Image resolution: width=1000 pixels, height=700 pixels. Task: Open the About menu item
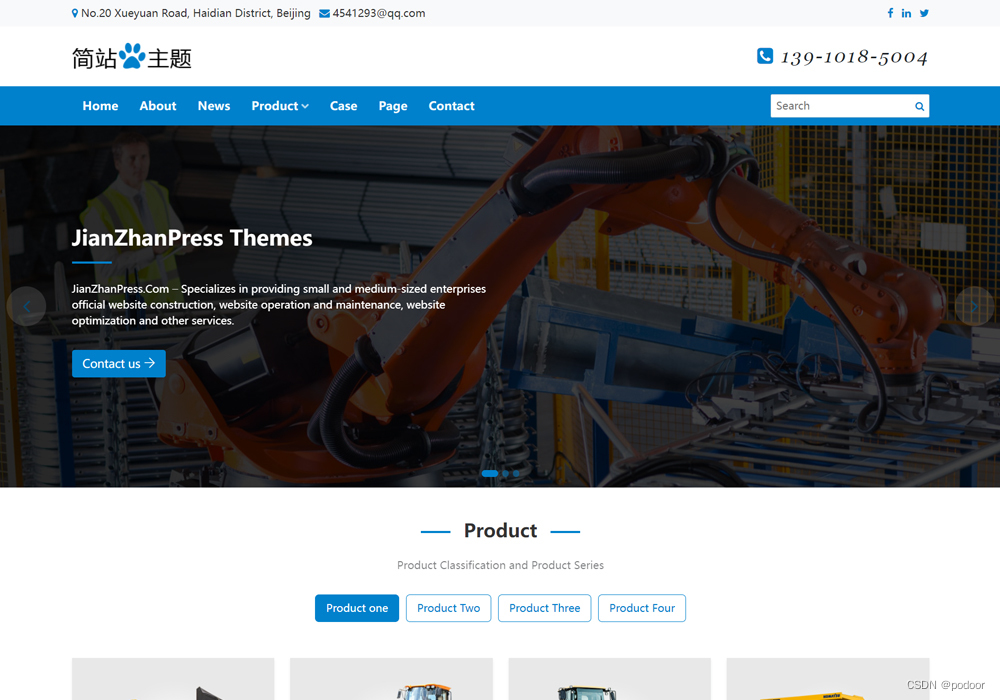tap(158, 106)
